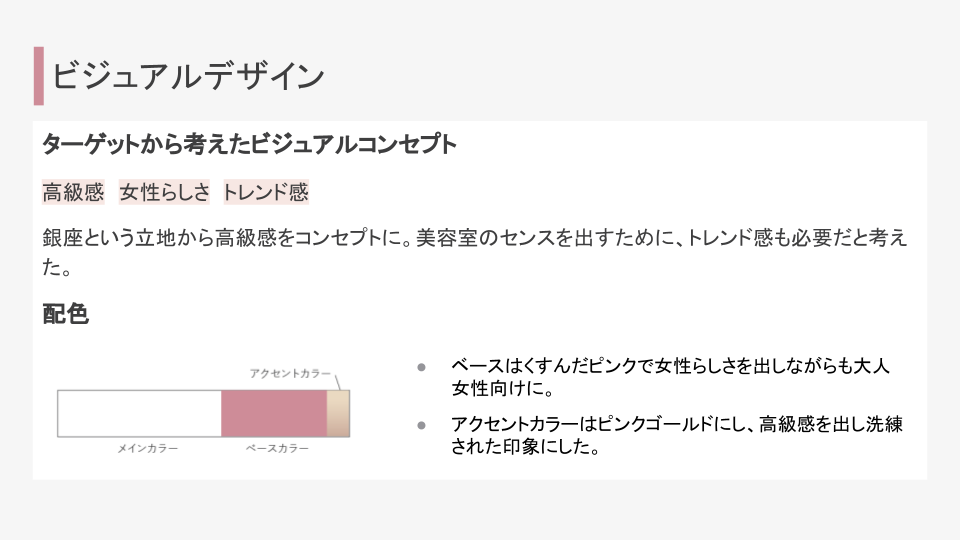
Task: Click the second gray bullet point marker
Action: (422, 425)
